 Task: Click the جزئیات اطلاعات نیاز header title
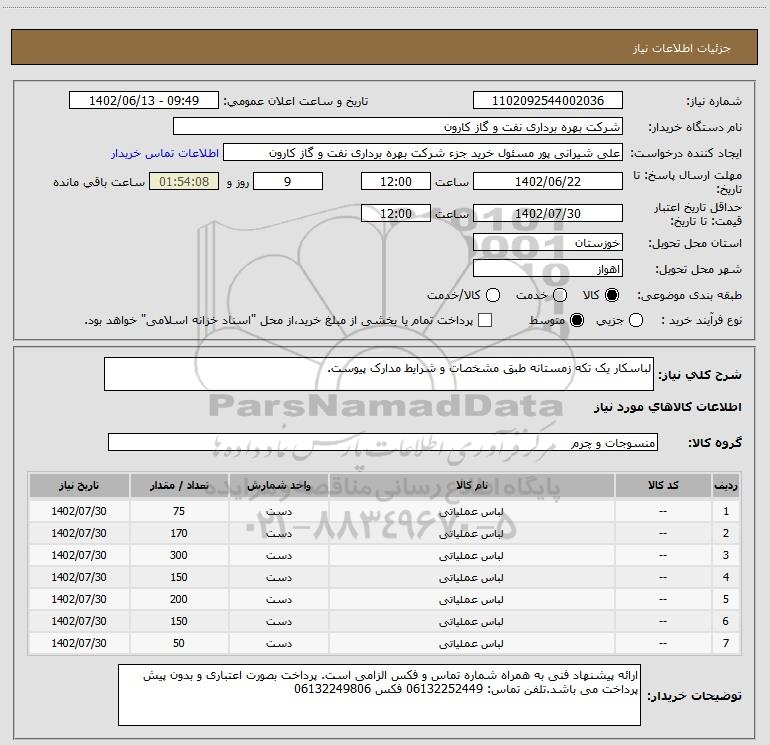click(682, 48)
